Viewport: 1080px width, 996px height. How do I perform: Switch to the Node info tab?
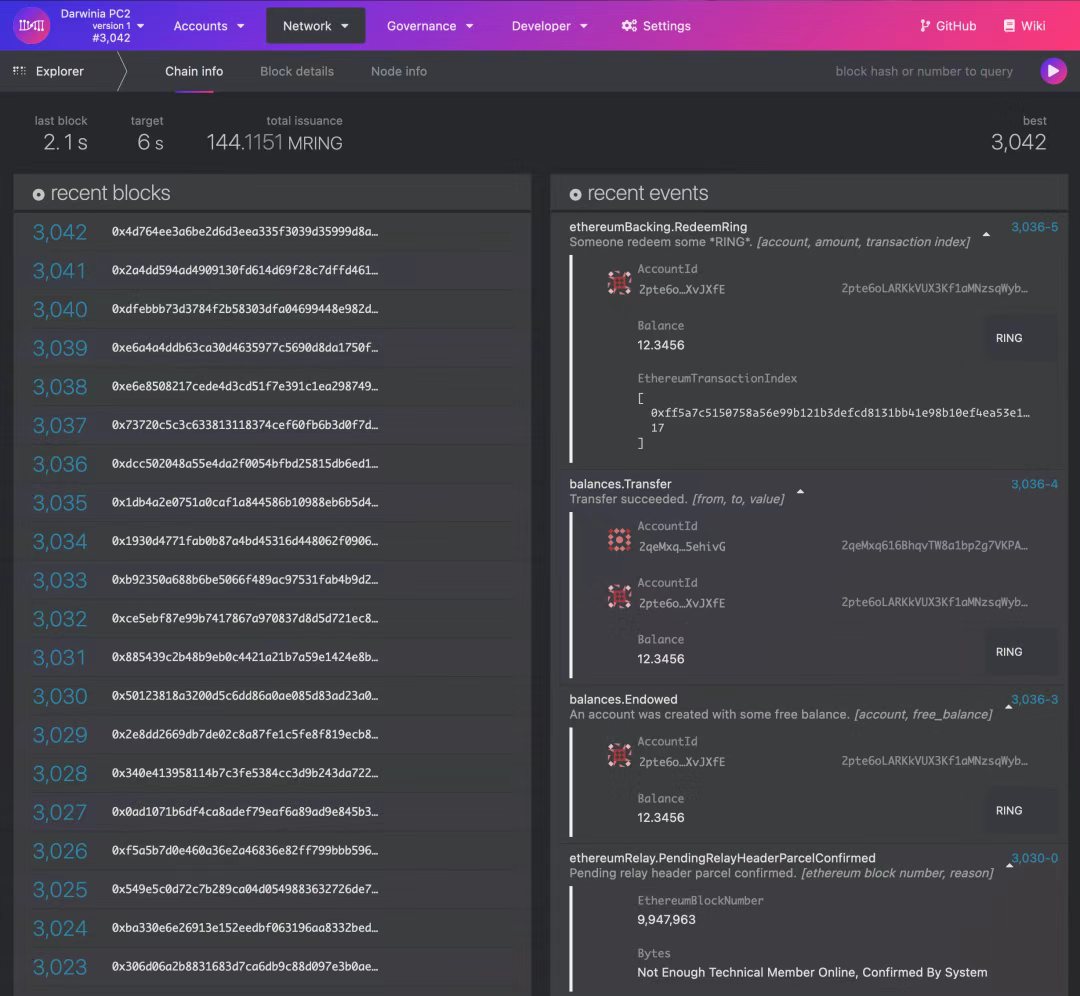tap(398, 71)
